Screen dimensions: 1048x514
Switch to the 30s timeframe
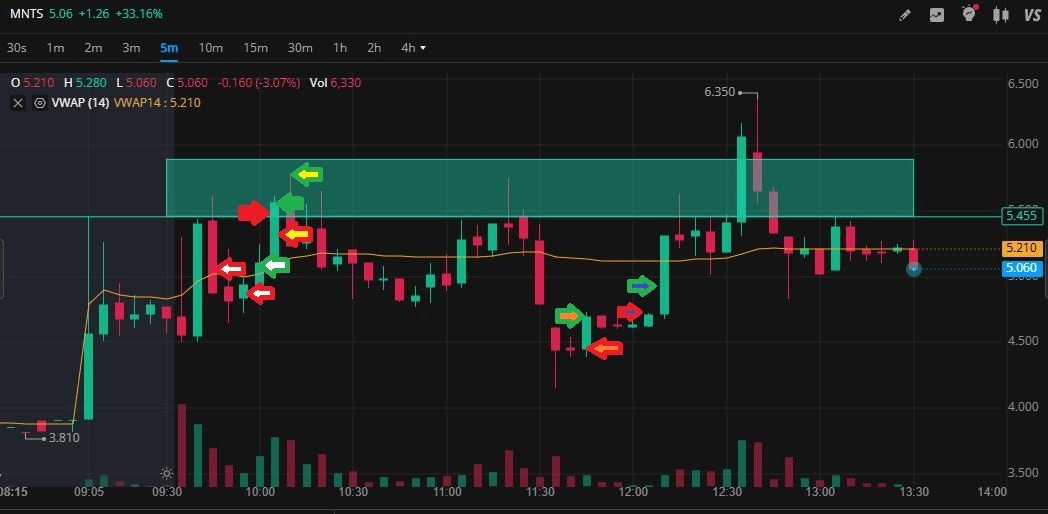coord(17,47)
